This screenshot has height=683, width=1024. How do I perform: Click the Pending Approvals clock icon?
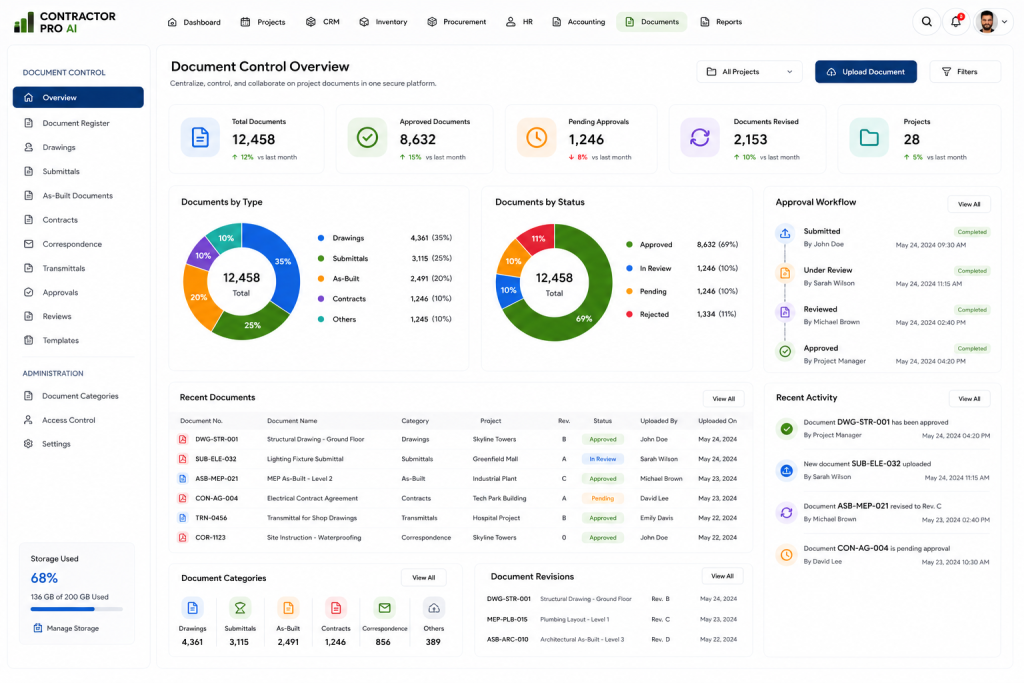pos(536,137)
